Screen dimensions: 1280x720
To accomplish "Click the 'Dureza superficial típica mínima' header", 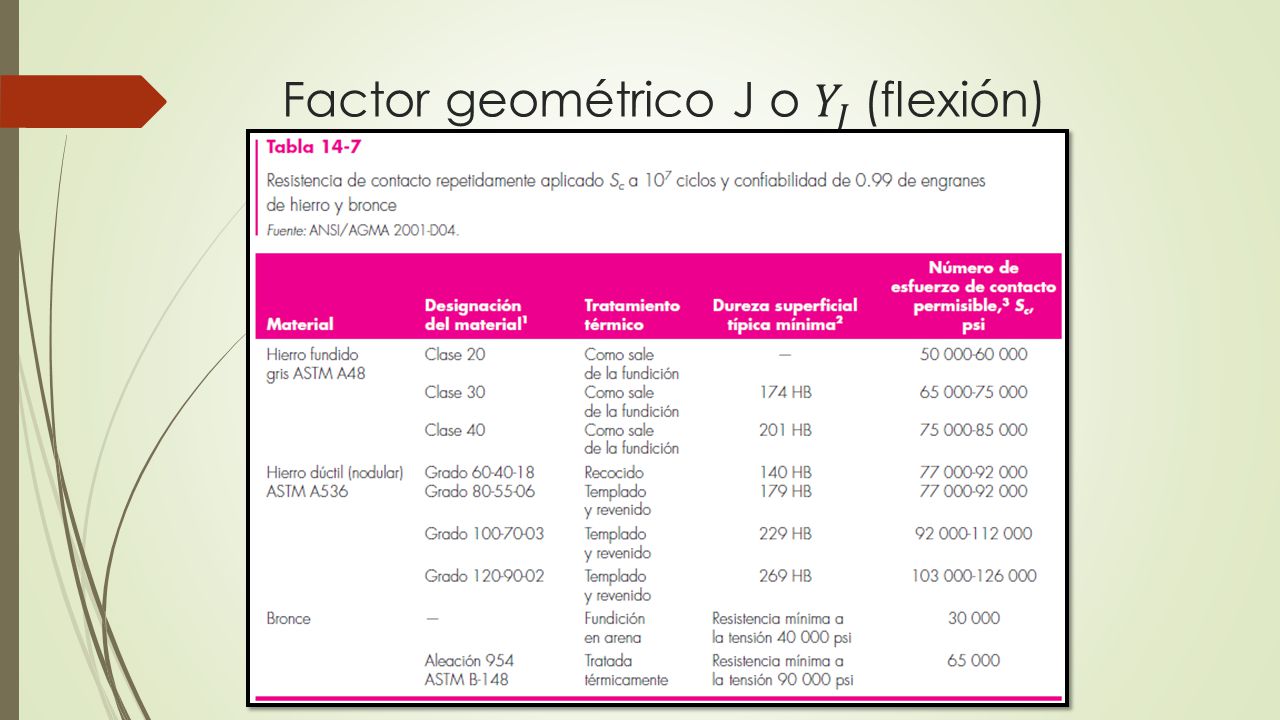I will point(785,315).
